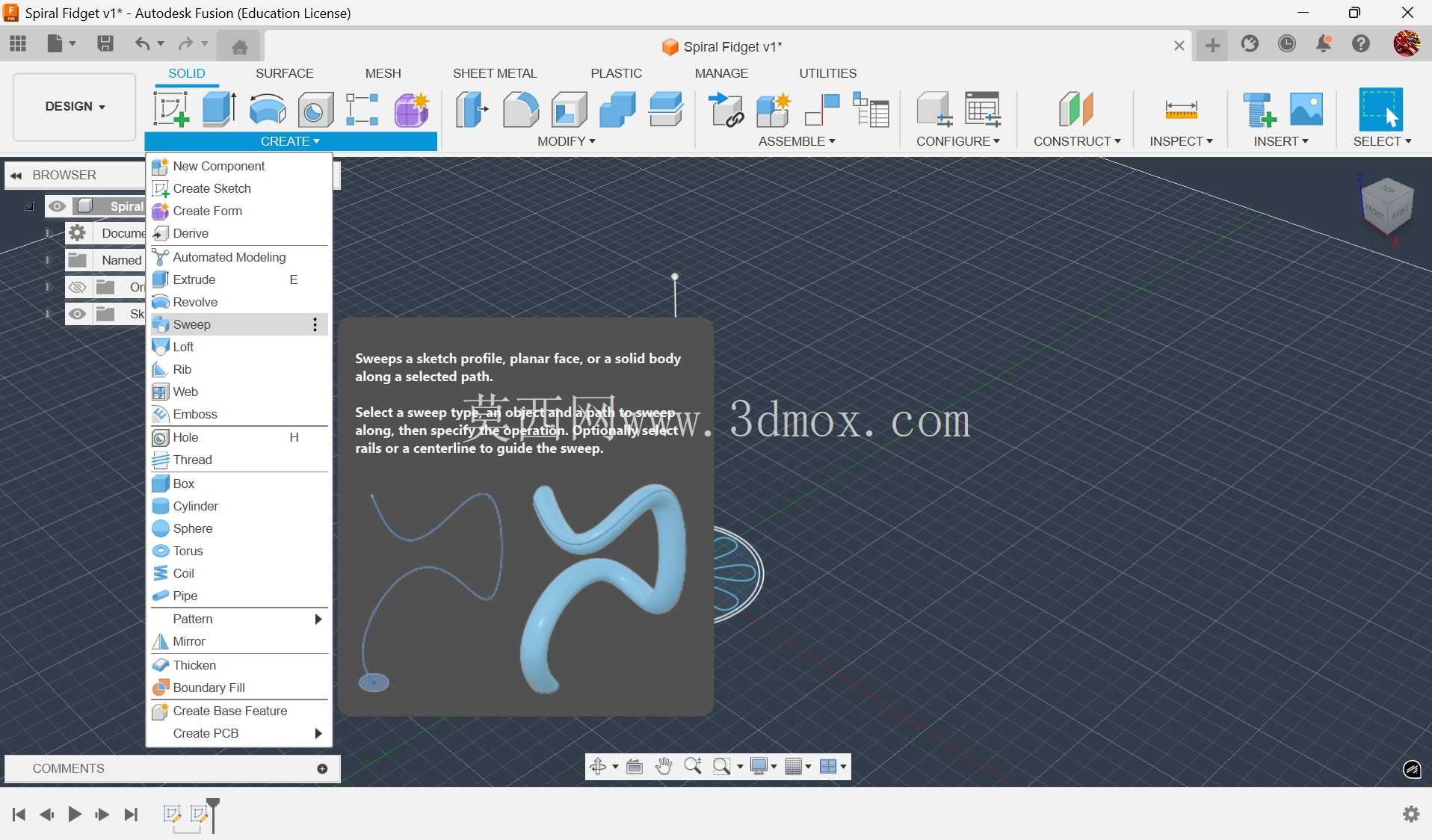Open the timeline Settings gear
Viewport: 1432px width, 840px height.
pos(1411,814)
